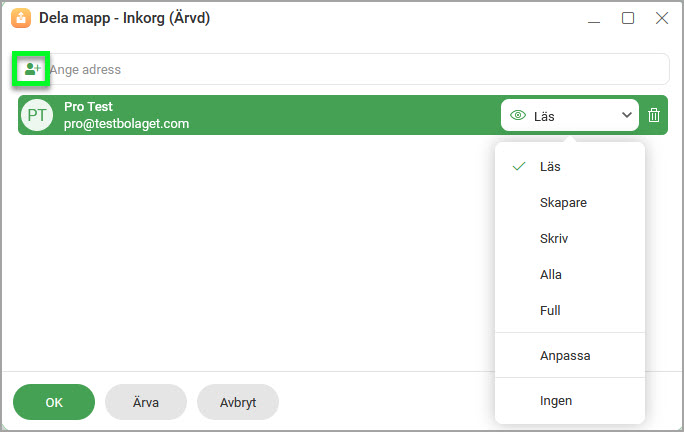Click the orange share folder app icon
The image size is (684, 432).
pos(21,18)
